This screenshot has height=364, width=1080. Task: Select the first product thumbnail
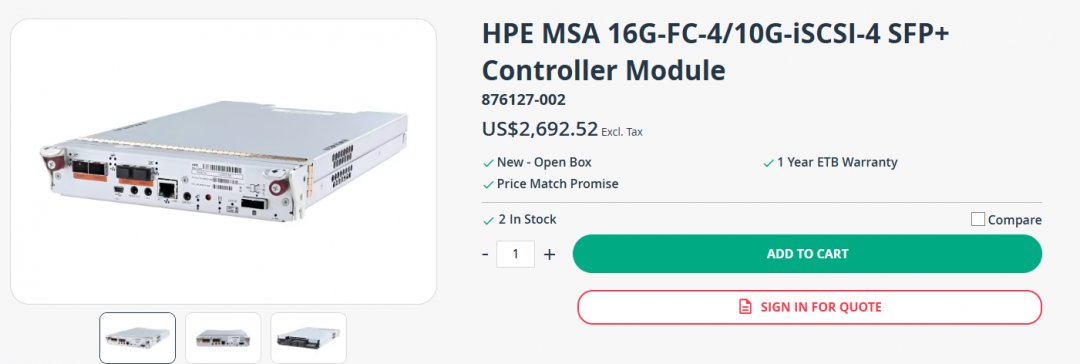coord(138,338)
